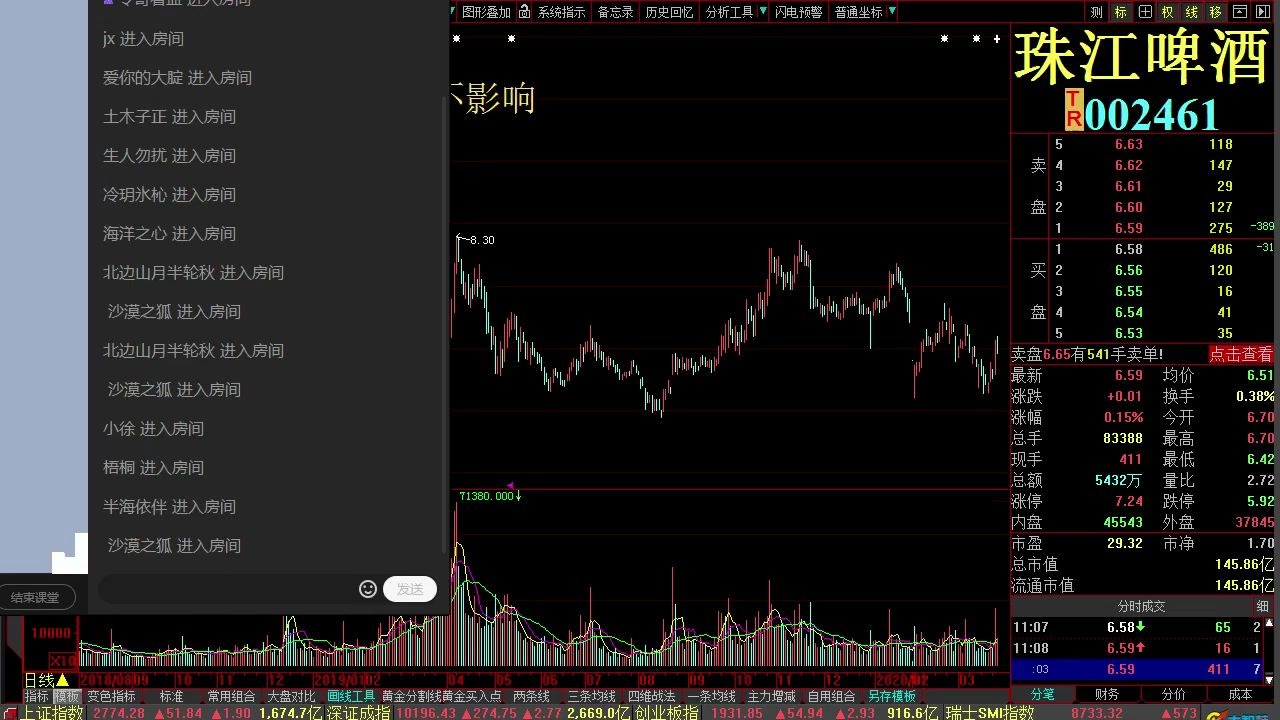Image resolution: width=1280 pixels, height=720 pixels.
Task: Switch to the 财务 tab
Action: point(1107,694)
